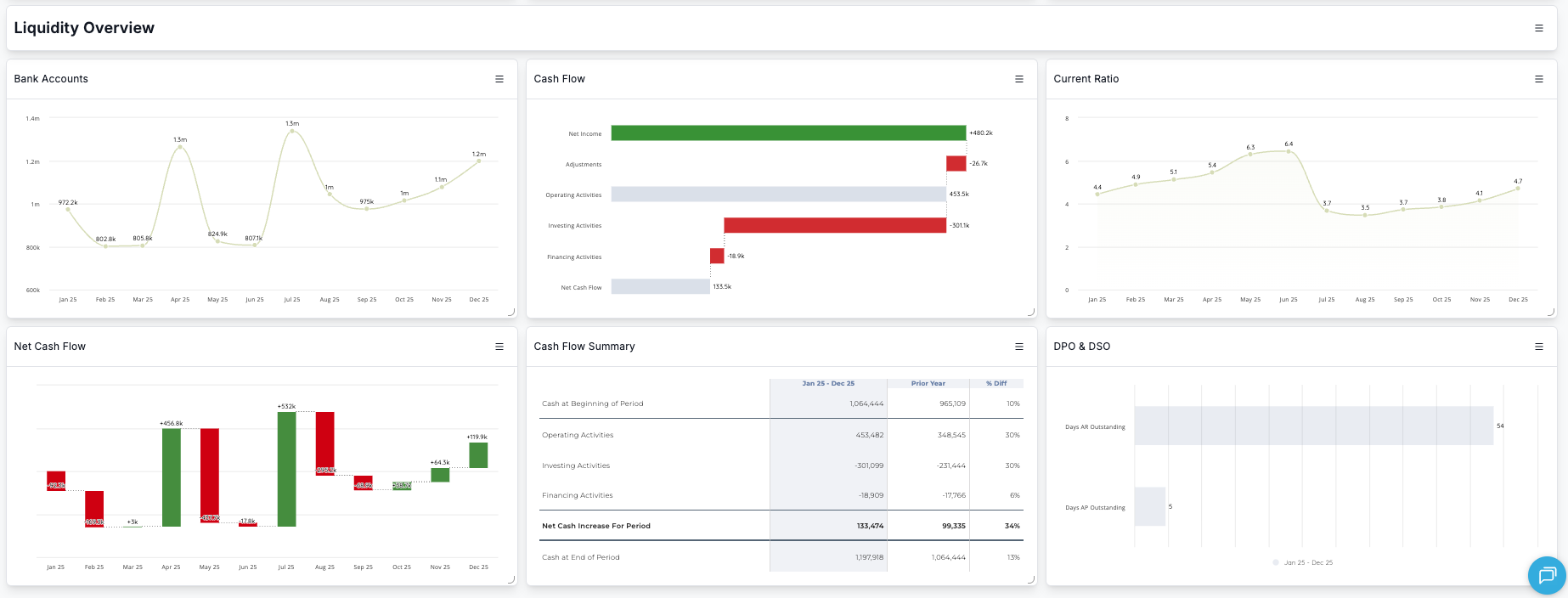
Task: Click the % Diff column header
Action: point(996,383)
